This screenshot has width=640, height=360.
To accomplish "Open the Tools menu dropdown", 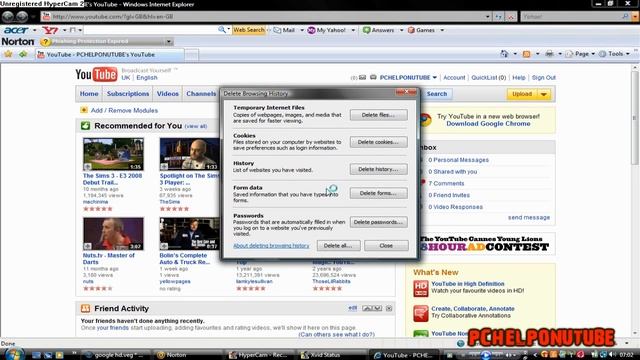I will point(628,54).
